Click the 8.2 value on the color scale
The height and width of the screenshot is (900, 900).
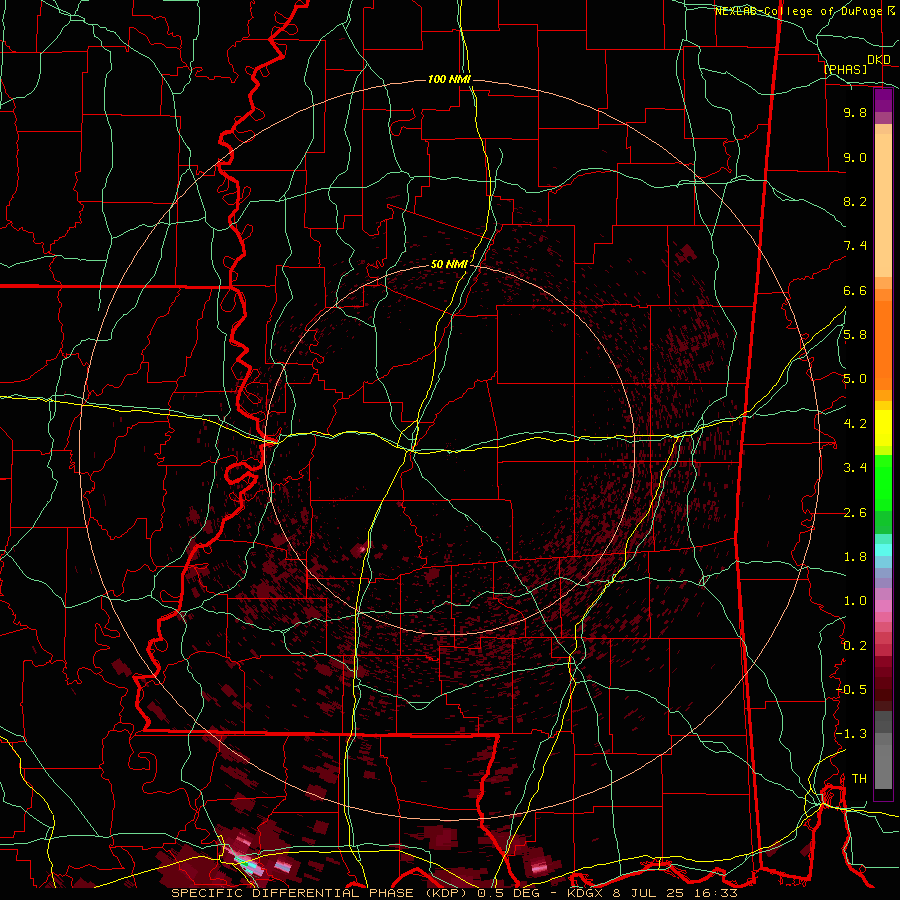click(855, 201)
